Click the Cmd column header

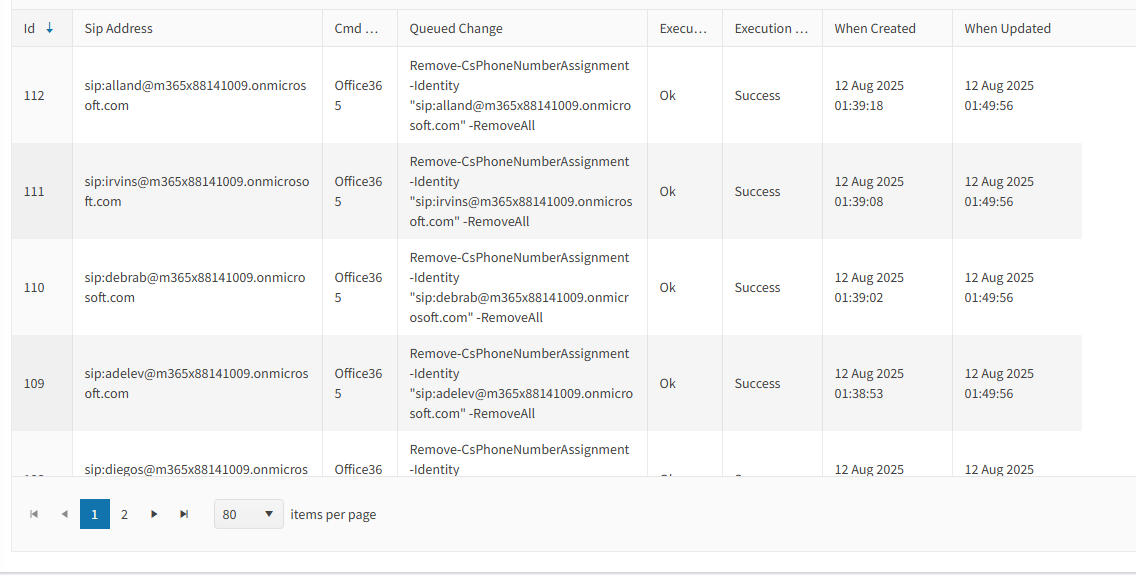point(357,28)
